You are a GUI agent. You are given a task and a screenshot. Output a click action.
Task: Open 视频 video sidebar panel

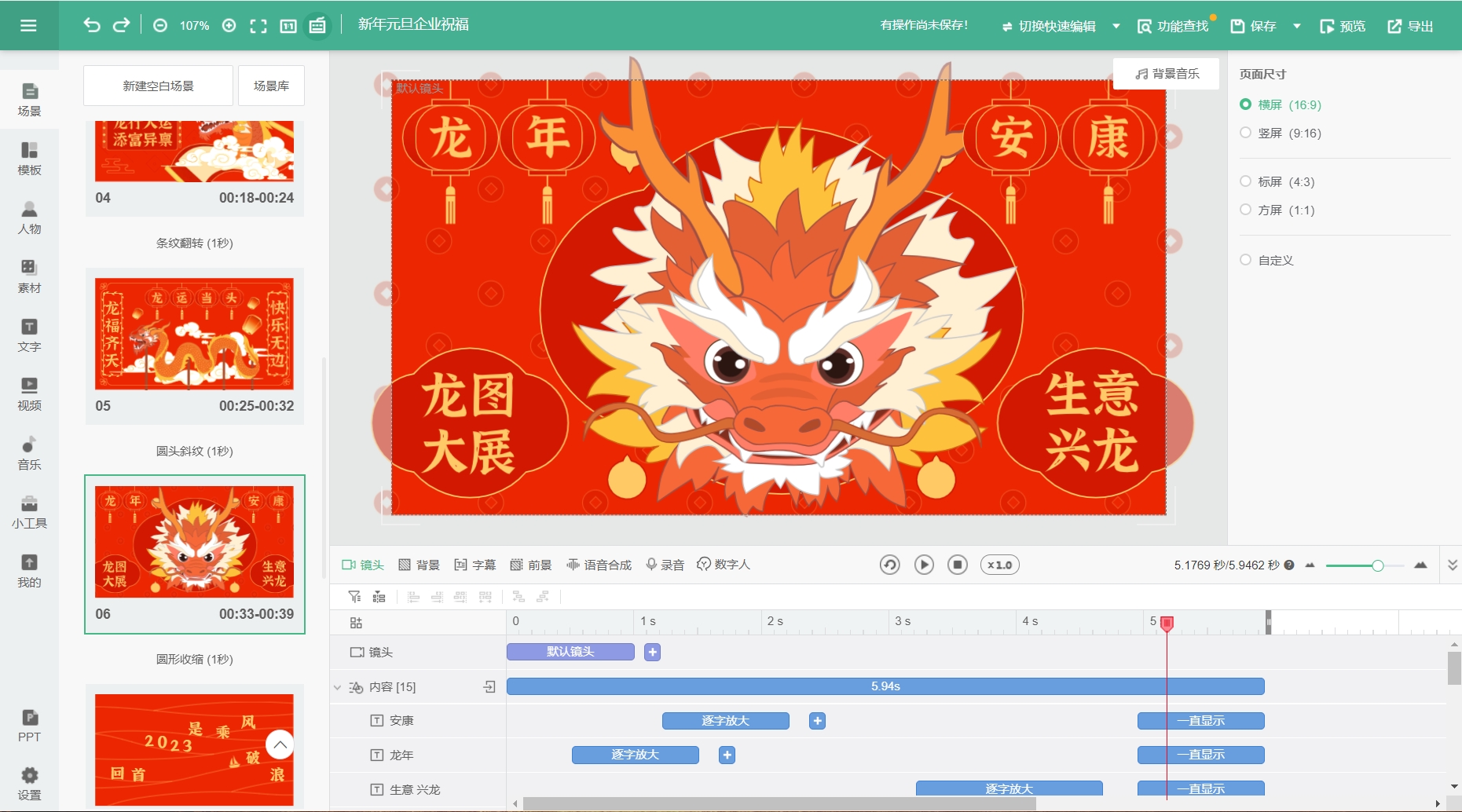[x=29, y=394]
